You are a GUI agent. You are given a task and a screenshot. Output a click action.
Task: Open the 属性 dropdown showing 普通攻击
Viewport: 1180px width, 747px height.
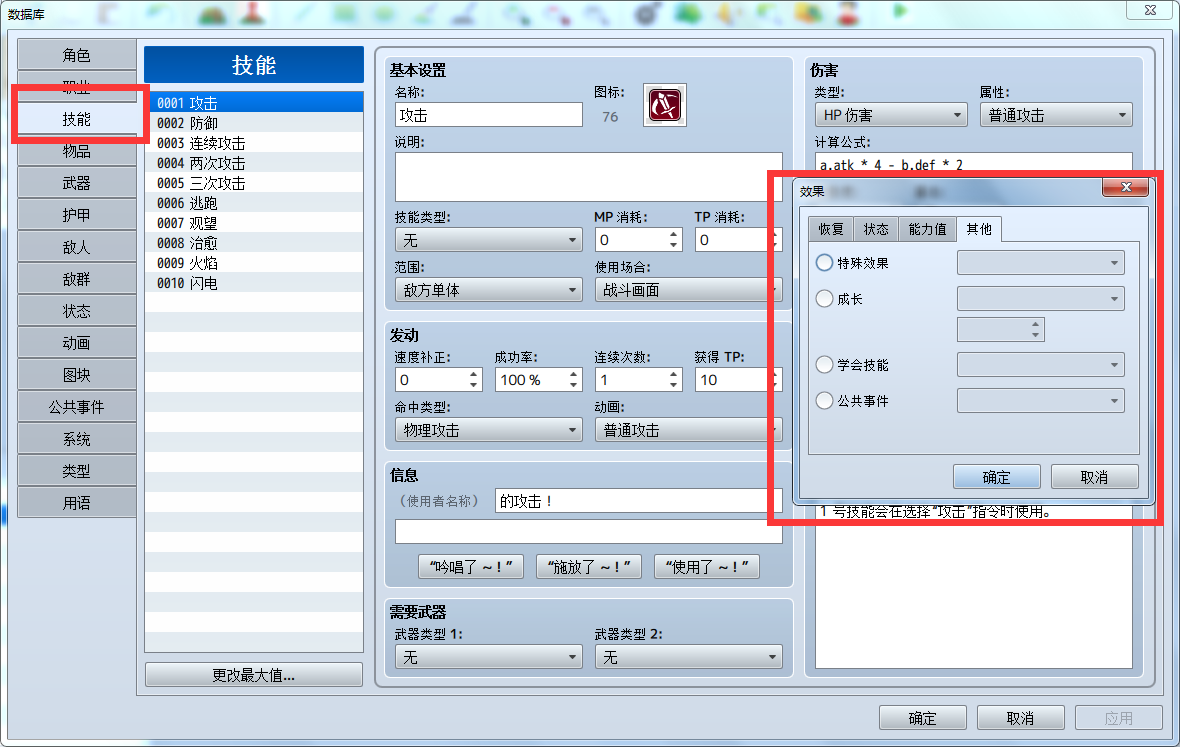pos(1056,115)
